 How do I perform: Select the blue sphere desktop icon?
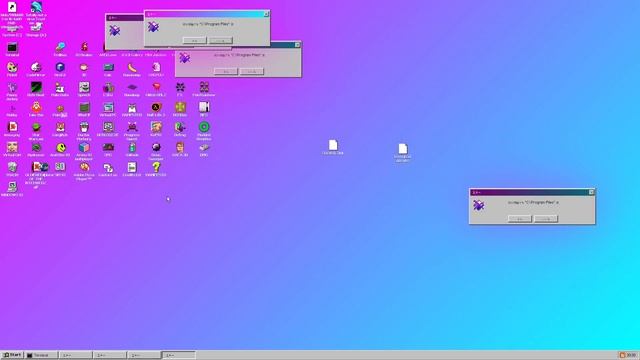click(x=60, y=67)
